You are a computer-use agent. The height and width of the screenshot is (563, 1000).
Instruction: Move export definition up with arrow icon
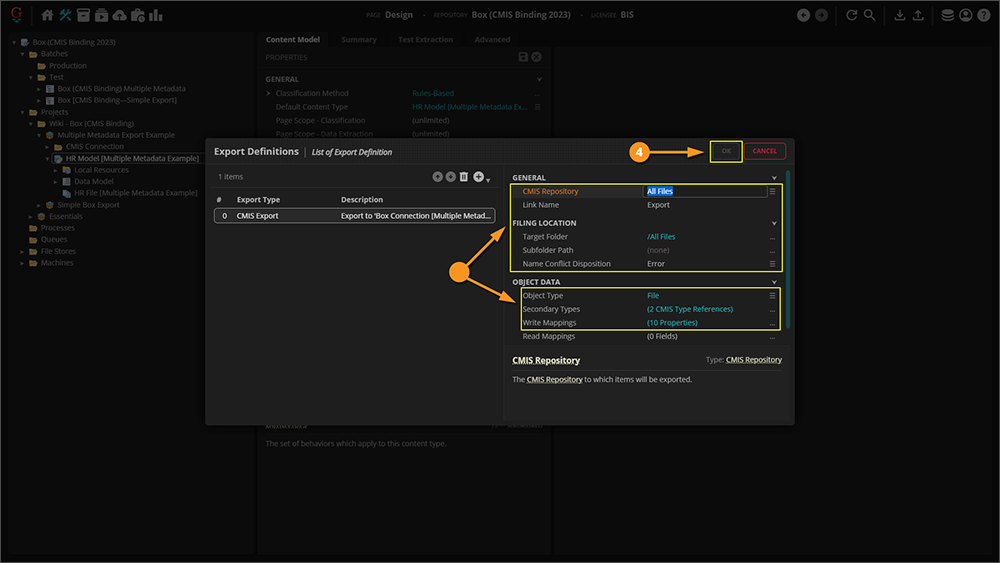pos(437,177)
